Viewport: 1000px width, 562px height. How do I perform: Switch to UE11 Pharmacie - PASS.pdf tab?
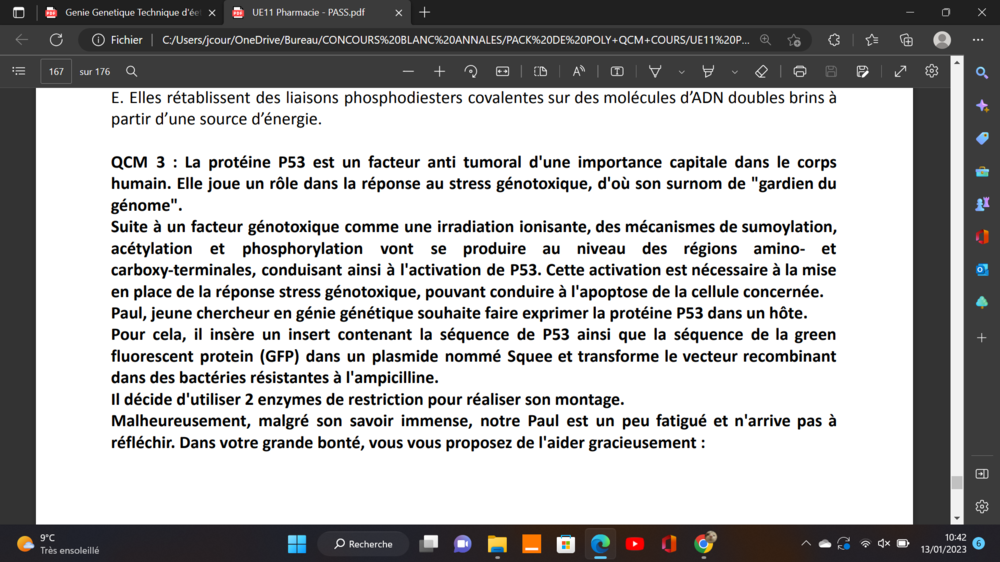coord(309,12)
